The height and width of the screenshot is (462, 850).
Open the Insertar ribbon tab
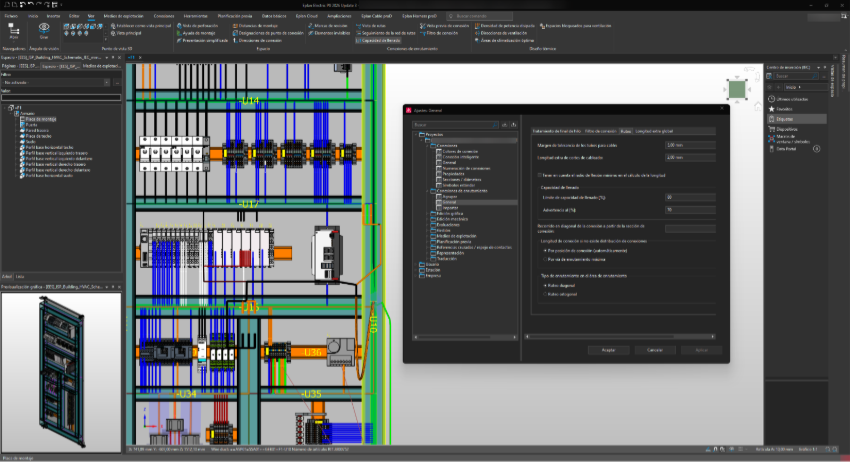53,16
